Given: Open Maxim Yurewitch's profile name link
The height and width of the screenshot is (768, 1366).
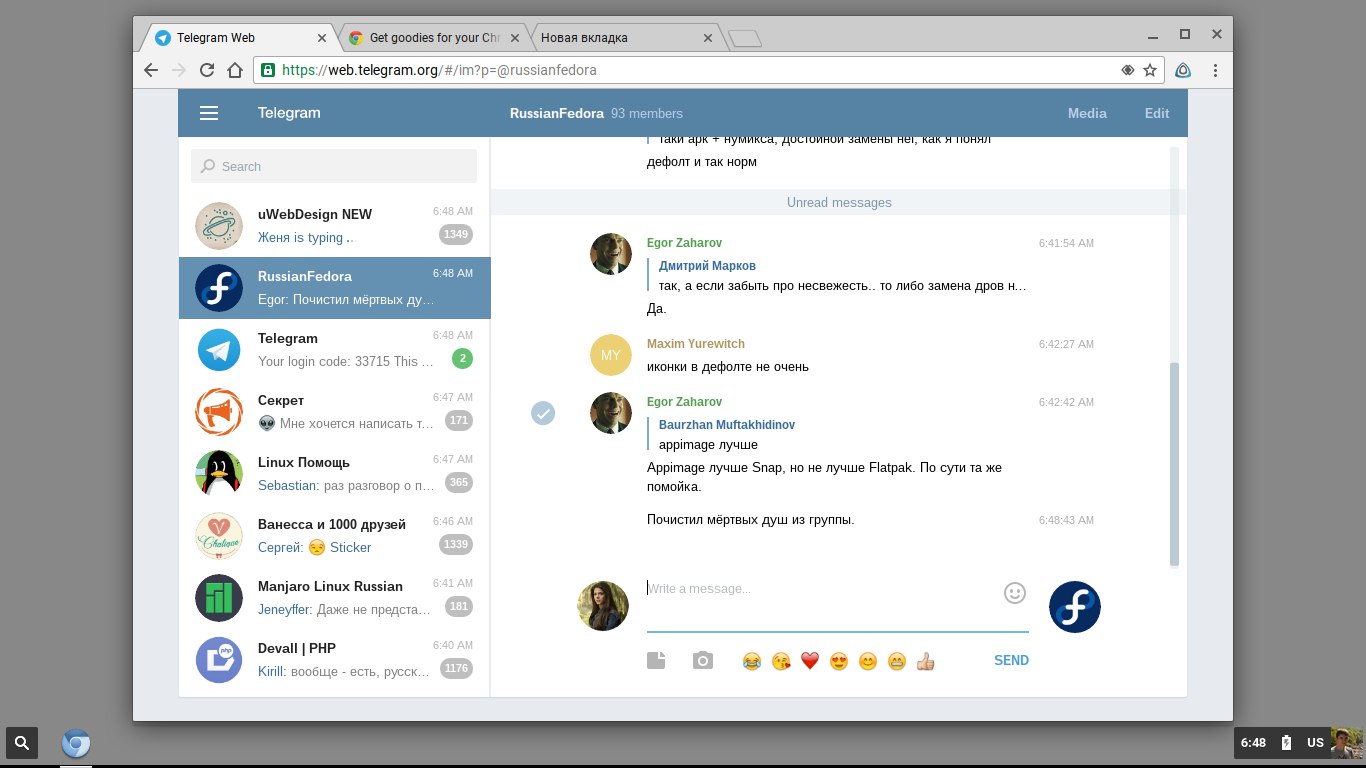Looking at the screenshot, I should tap(696, 344).
